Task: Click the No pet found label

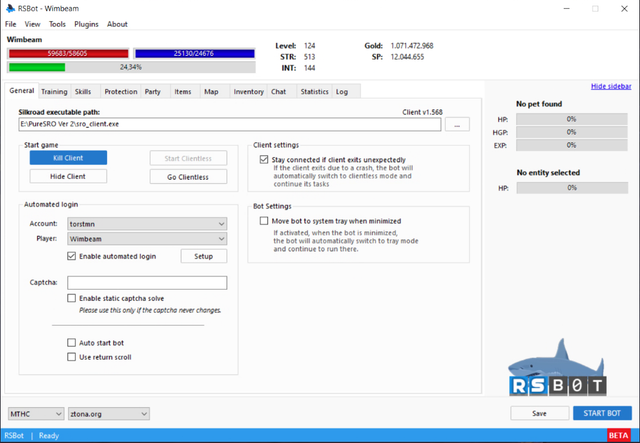Action: (539, 104)
